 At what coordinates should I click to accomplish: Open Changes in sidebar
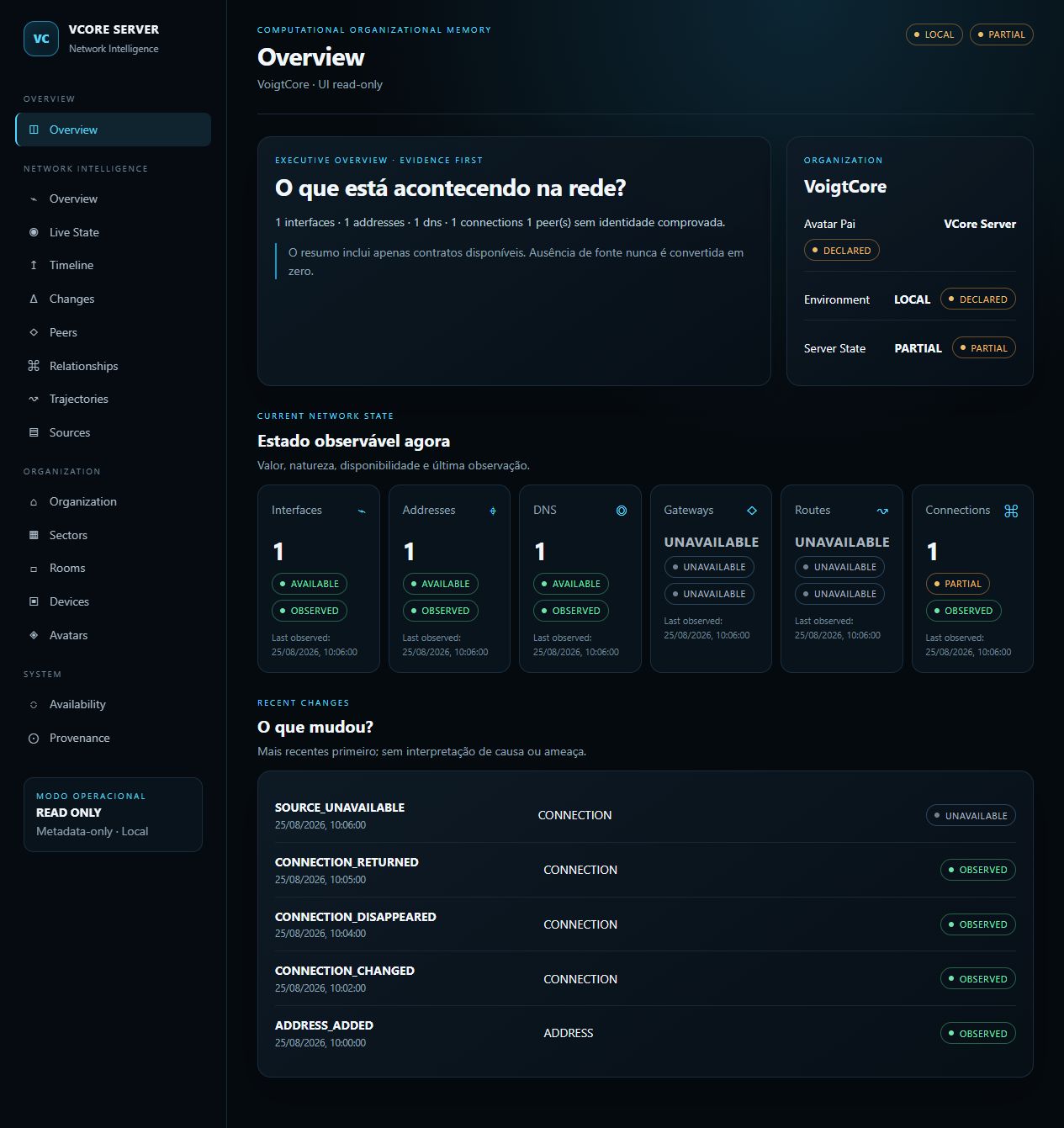(113, 299)
